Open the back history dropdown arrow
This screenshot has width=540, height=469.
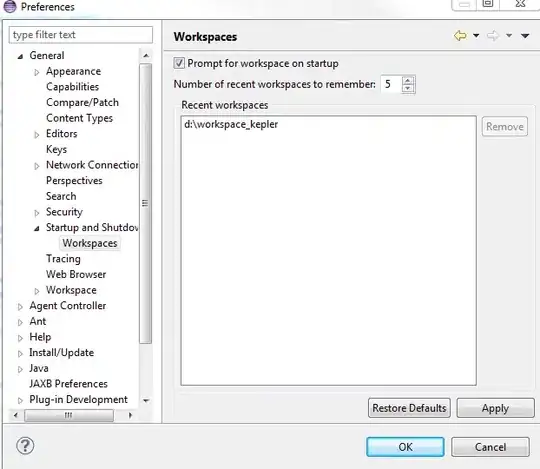pyautogui.click(x=476, y=35)
